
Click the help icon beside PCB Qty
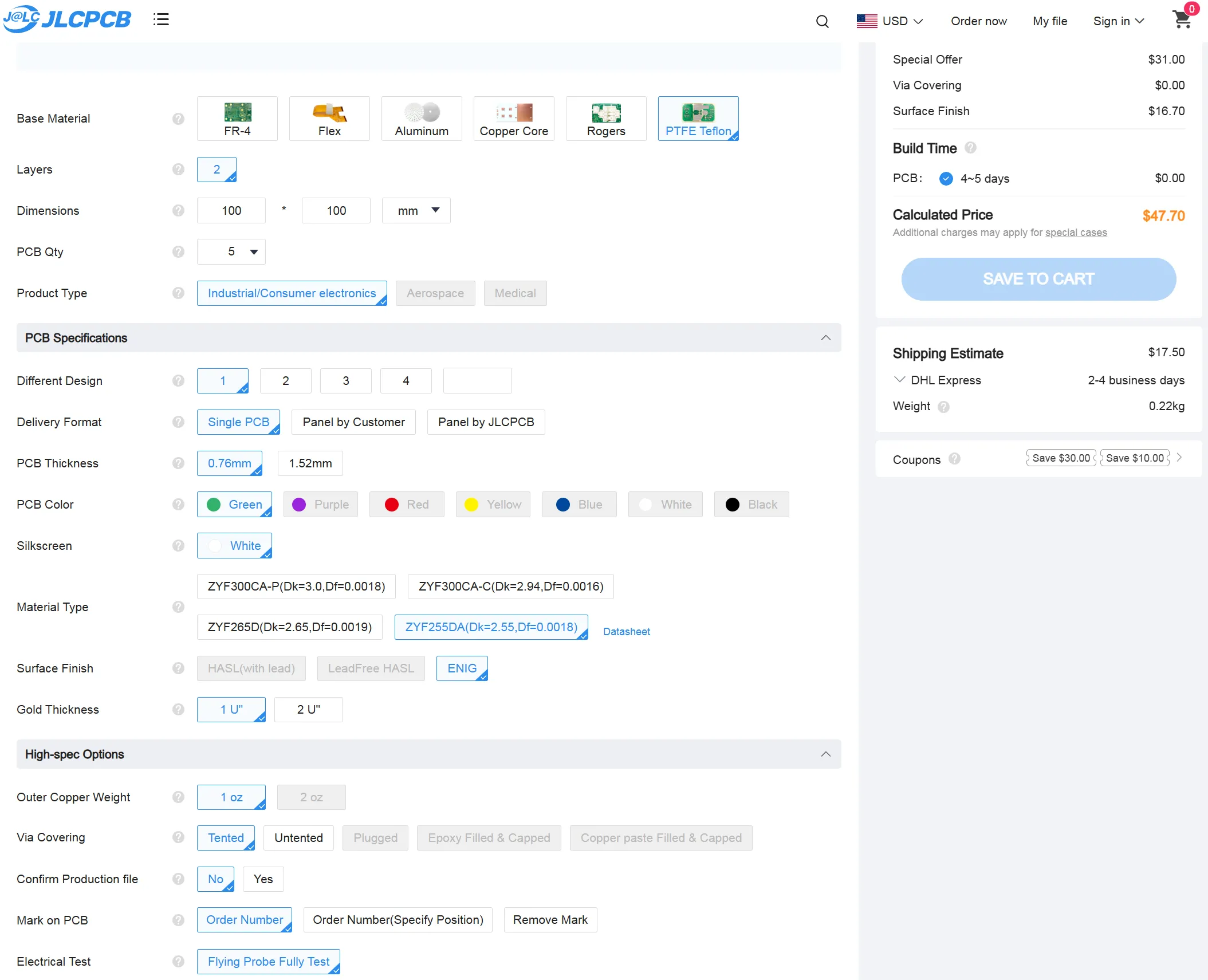179,252
